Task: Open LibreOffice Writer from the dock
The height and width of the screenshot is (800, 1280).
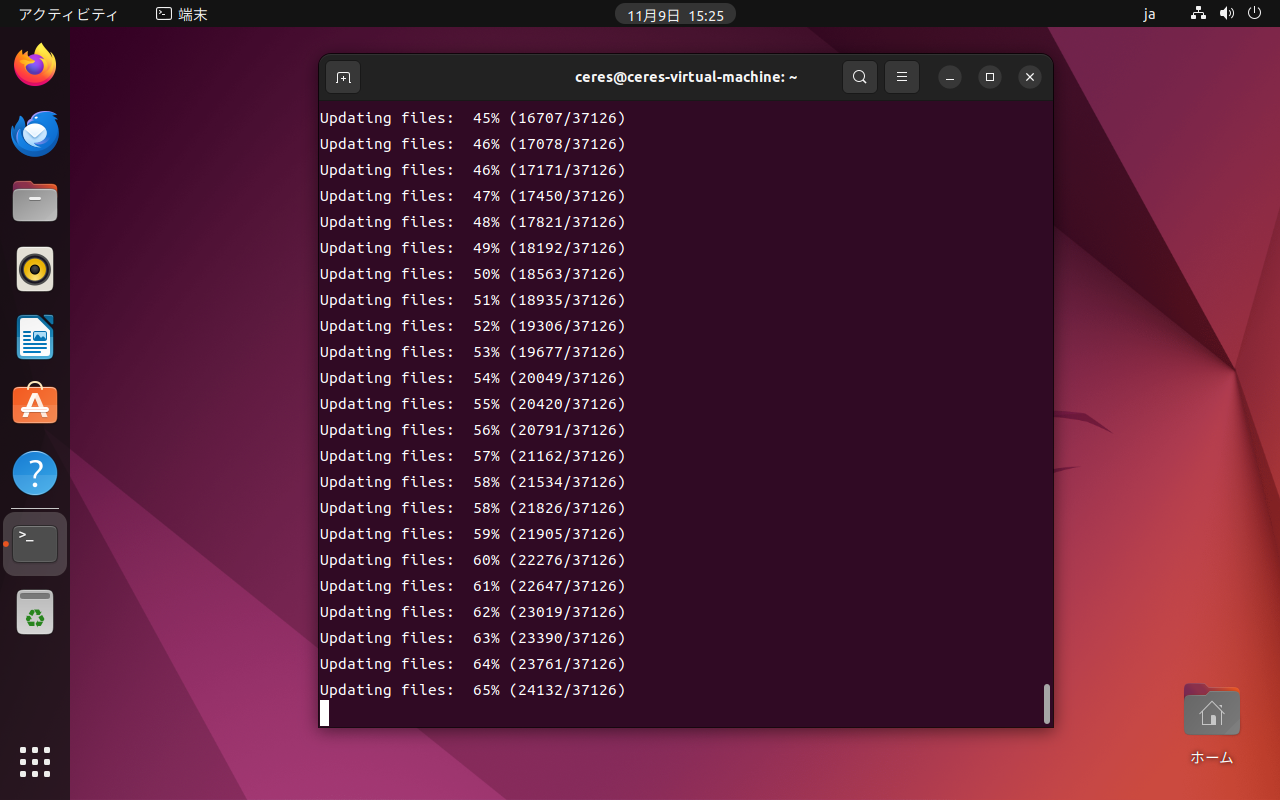Action: pyautogui.click(x=35, y=337)
